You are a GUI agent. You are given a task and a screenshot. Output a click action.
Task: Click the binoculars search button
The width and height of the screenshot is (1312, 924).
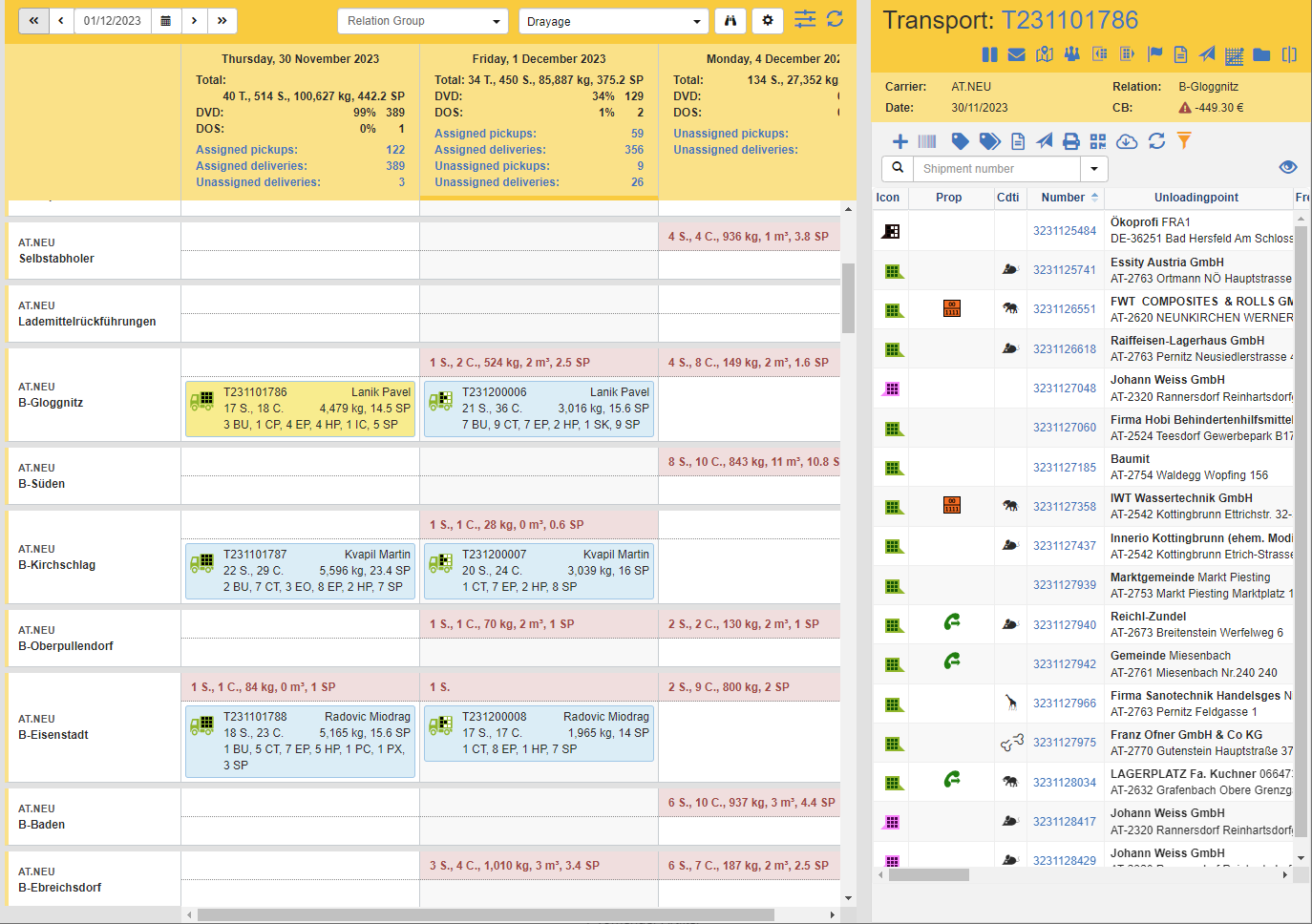click(x=730, y=21)
